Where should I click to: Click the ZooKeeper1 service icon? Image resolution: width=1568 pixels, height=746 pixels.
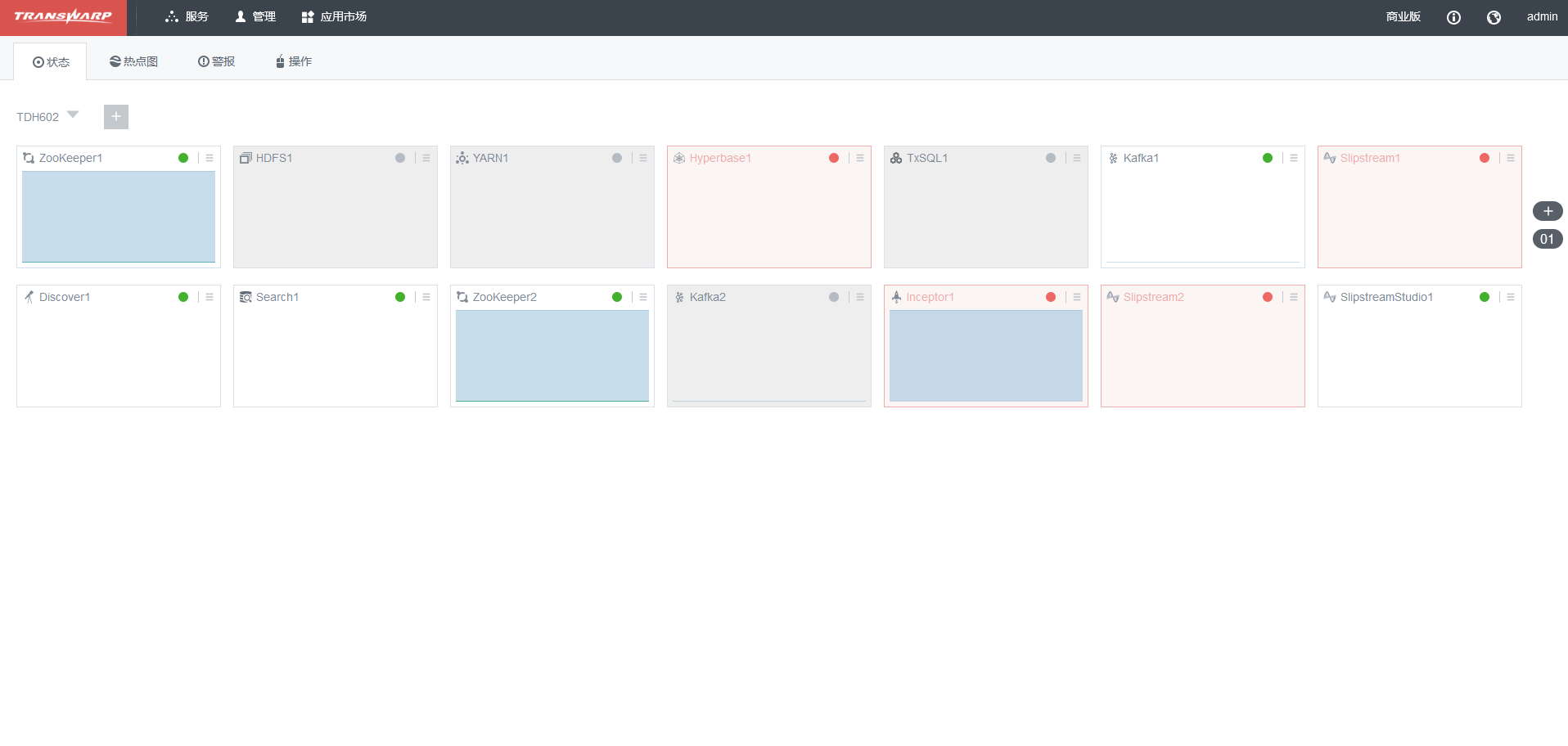click(x=29, y=158)
